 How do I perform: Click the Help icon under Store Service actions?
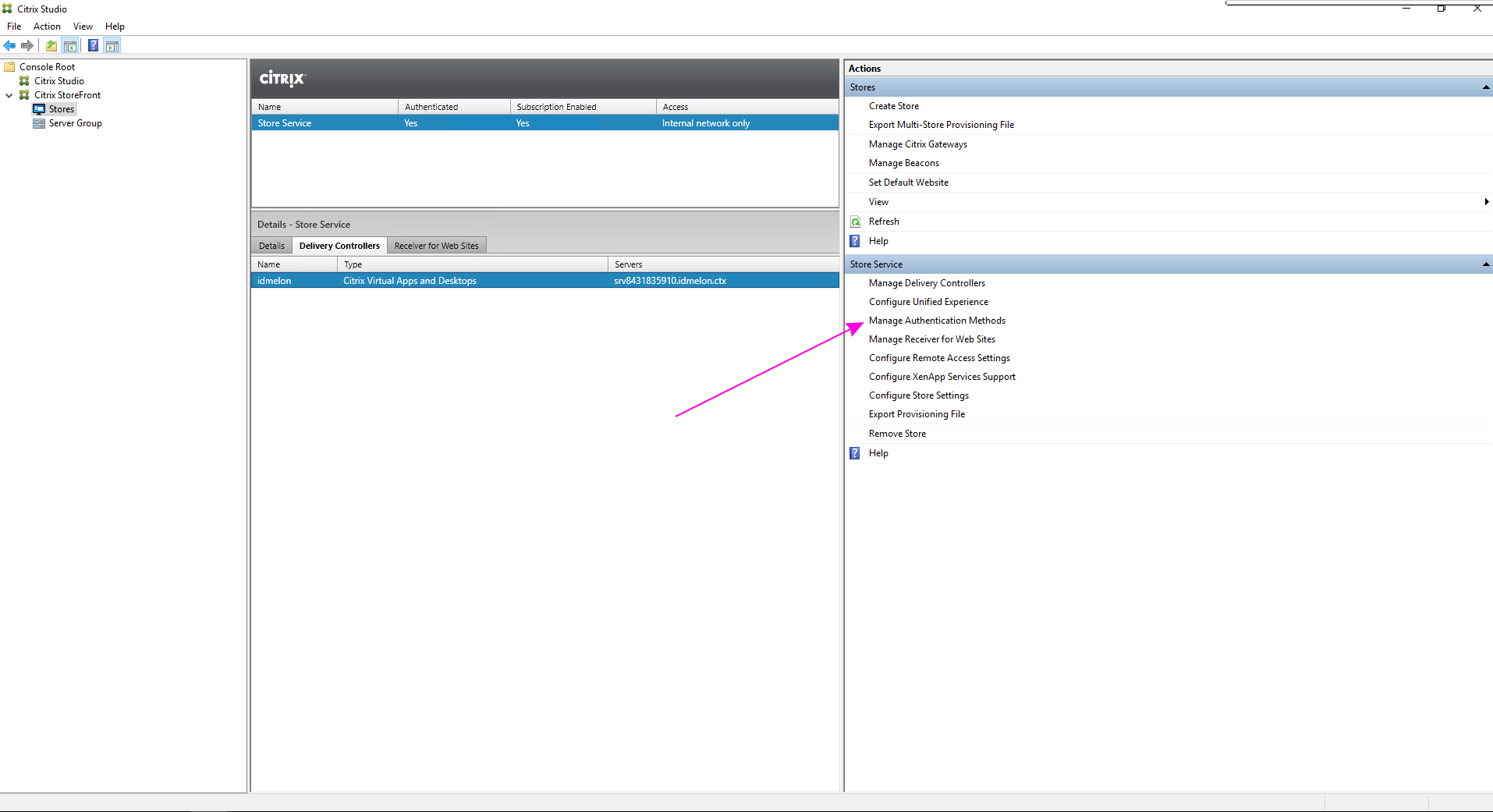pyautogui.click(x=855, y=453)
